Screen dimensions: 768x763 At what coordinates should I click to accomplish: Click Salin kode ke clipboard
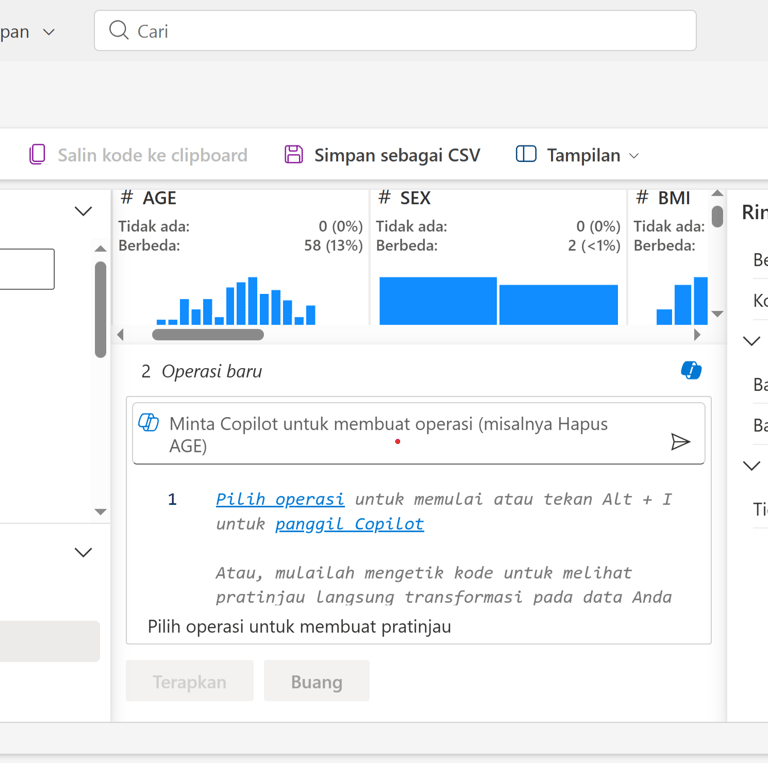pyautogui.click(x=152, y=155)
